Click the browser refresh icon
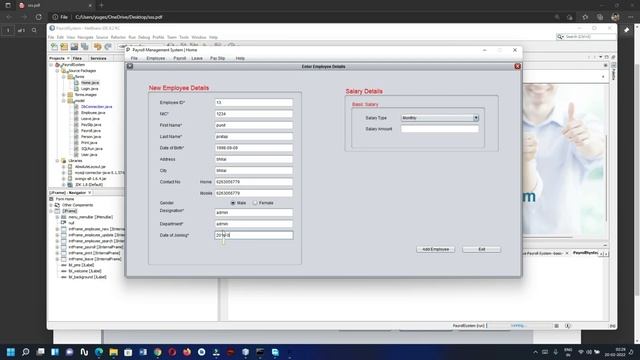This screenshot has height=360, width=640. pyautogui.click(x=39, y=17)
